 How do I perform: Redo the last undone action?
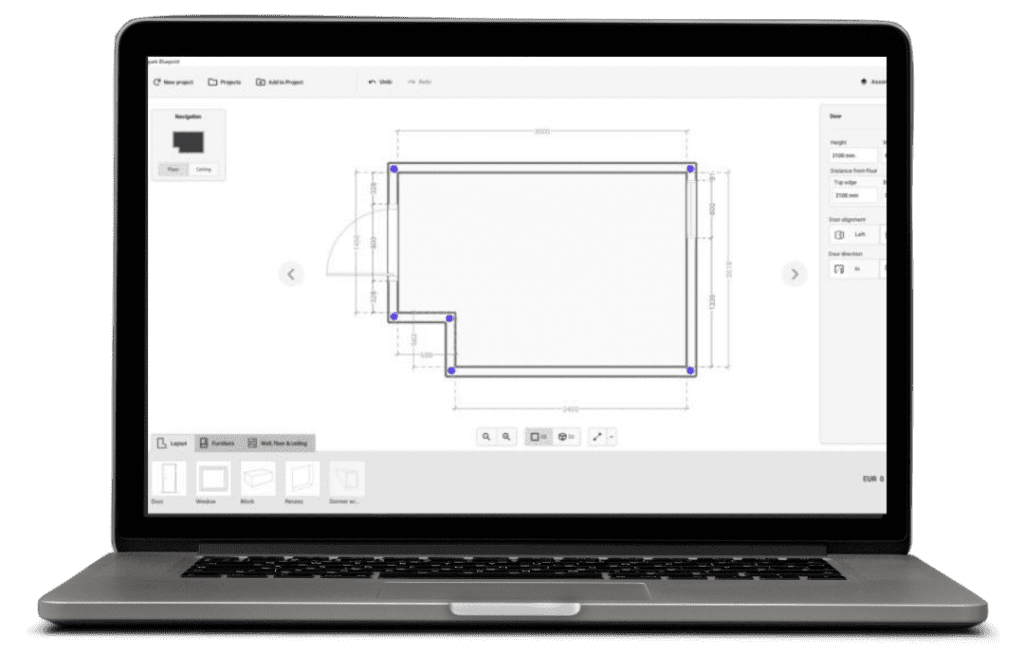420,82
